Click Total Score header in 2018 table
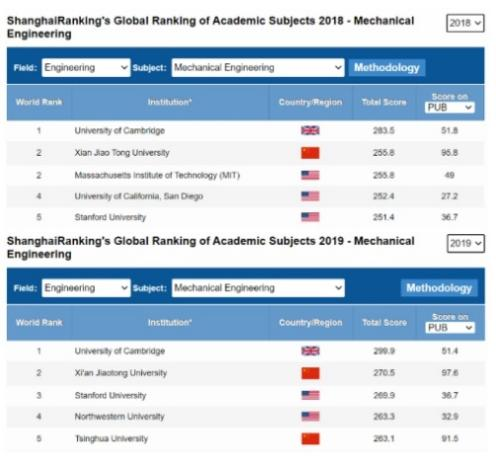496x465 pixels. point(384,102)
